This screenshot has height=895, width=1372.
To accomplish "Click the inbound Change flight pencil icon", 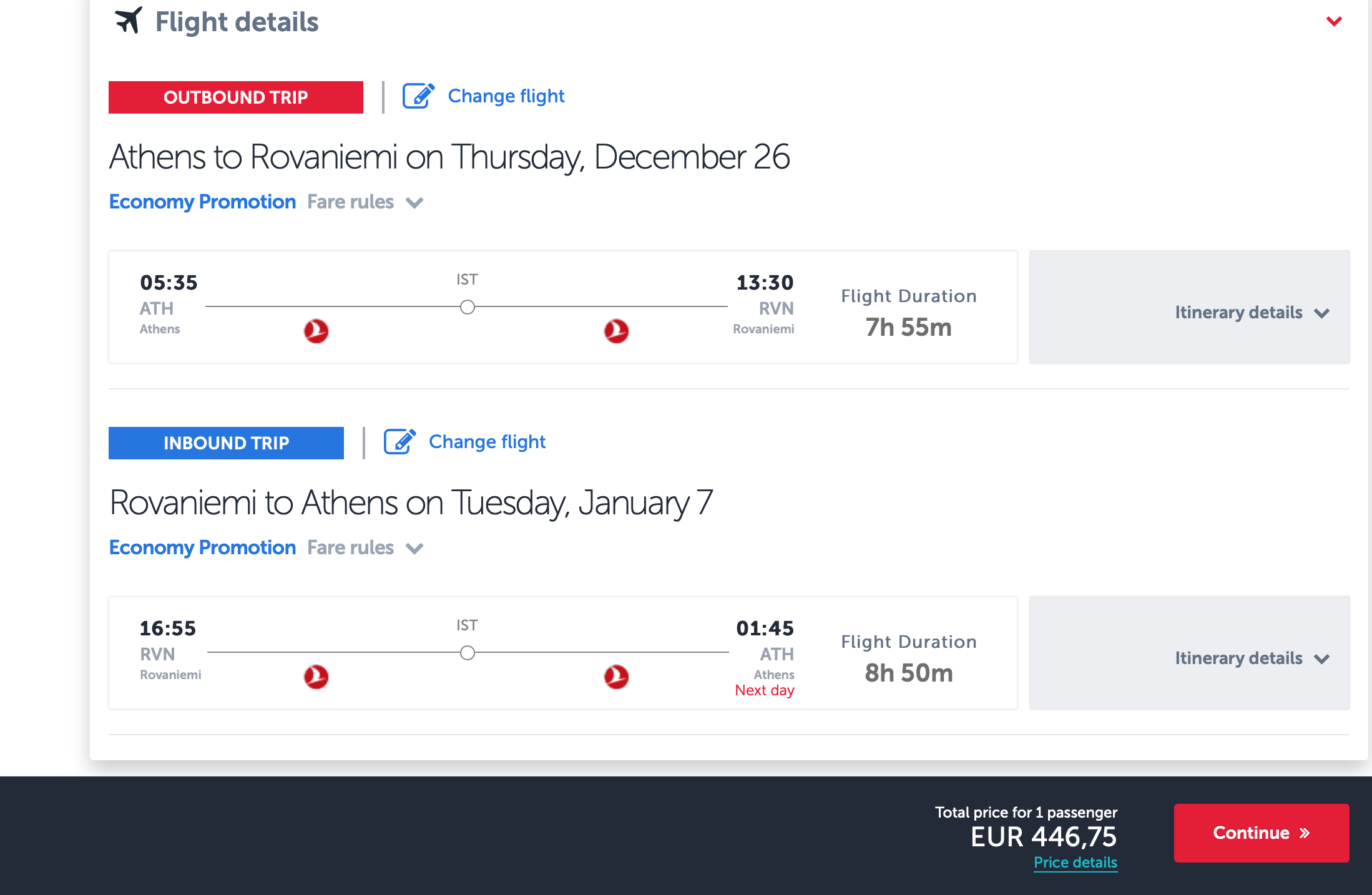I will (x=399, y=442).
